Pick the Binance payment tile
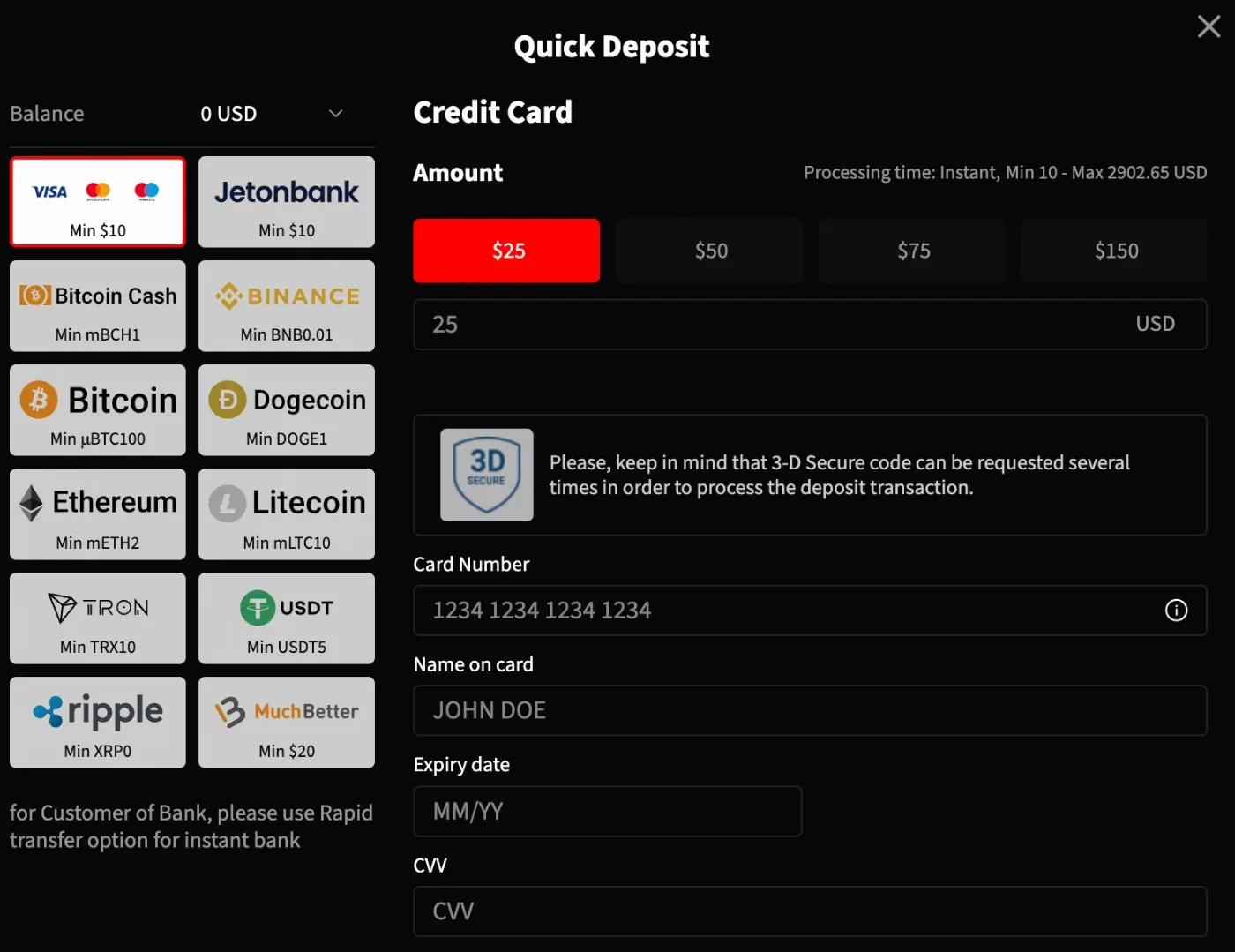Image resolution: width=1235 pixels, height=952 pixels. click(287, 306)
